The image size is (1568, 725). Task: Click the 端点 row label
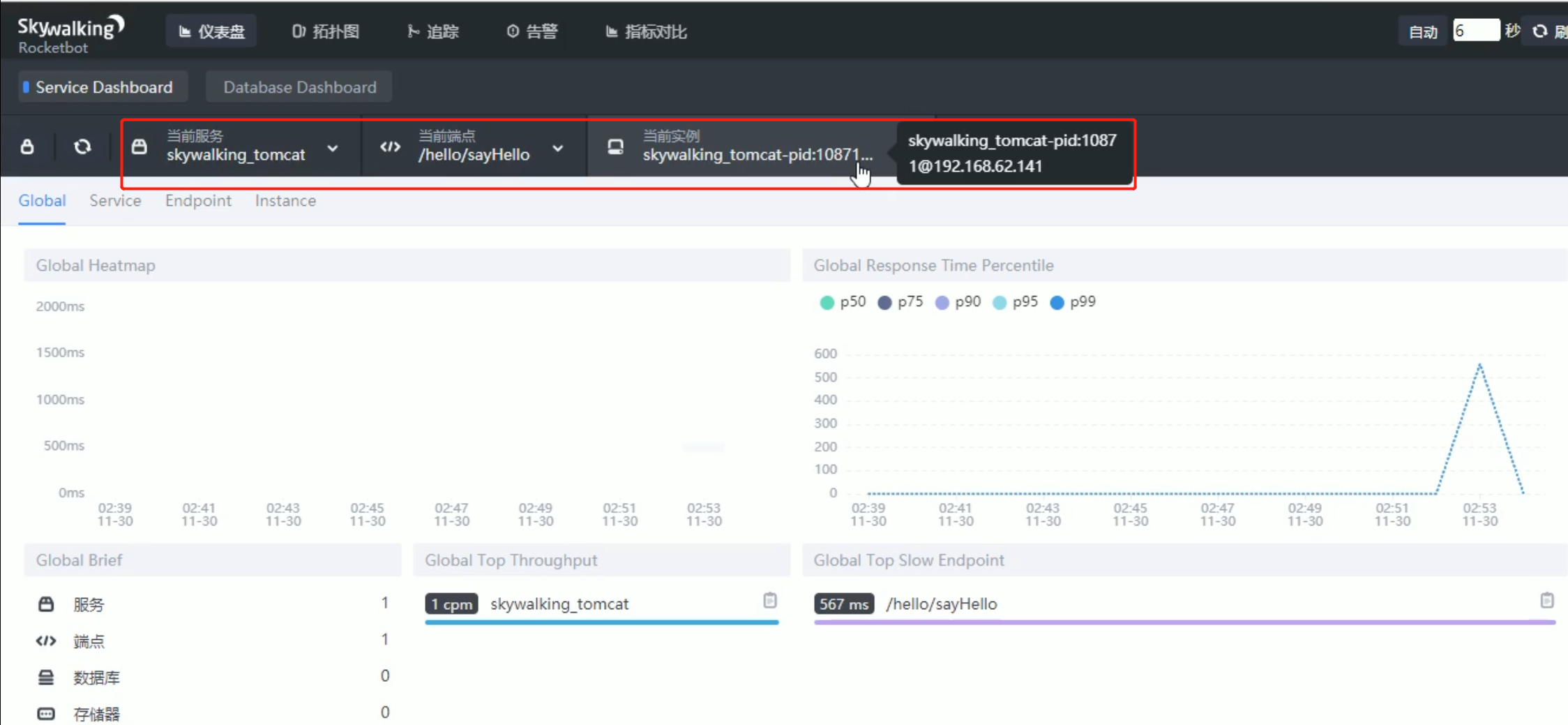tap(89, 641)
